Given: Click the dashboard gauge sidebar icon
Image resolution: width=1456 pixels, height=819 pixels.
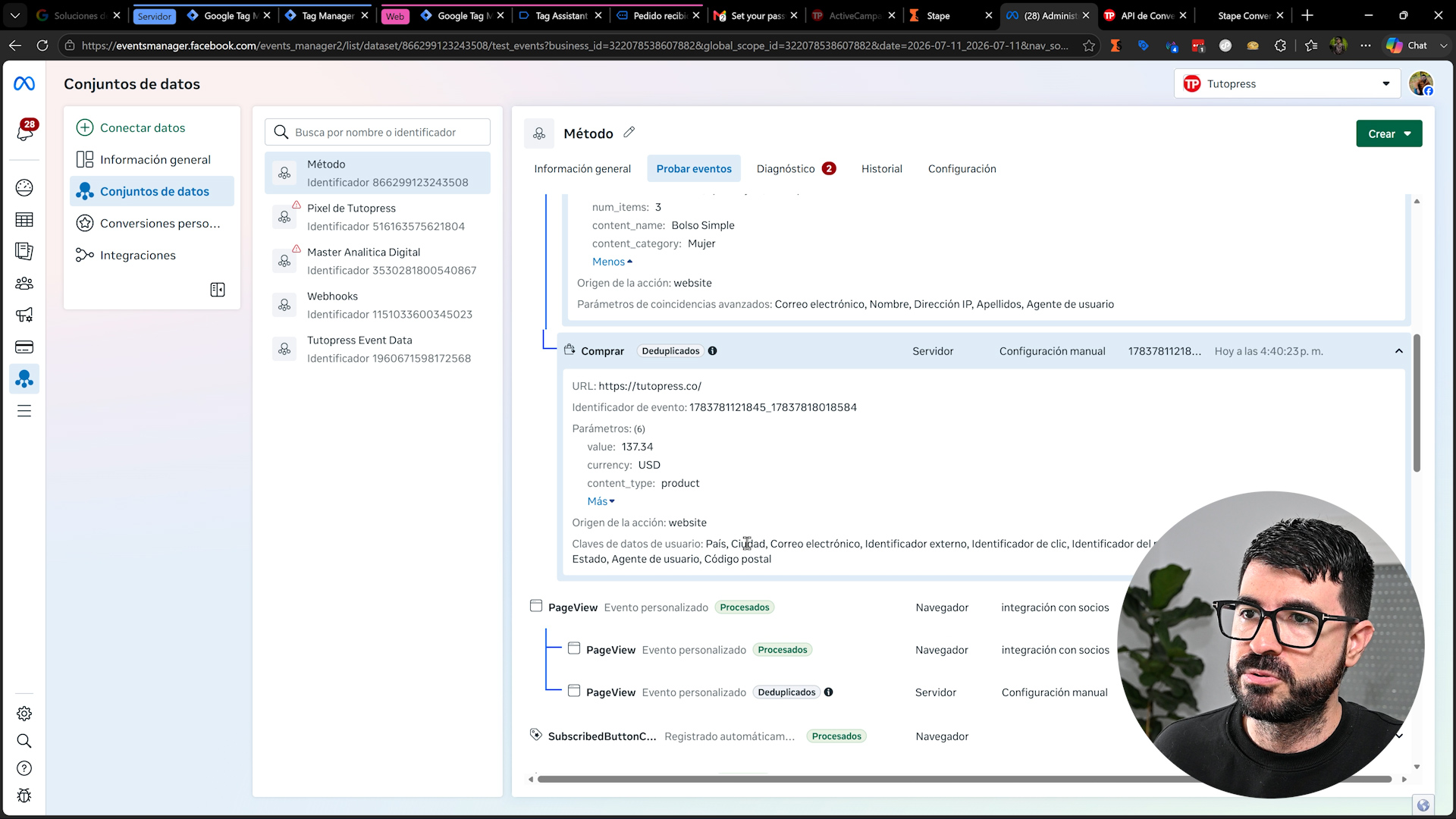Looking at the screenshot, I should [x=24, y=187].
